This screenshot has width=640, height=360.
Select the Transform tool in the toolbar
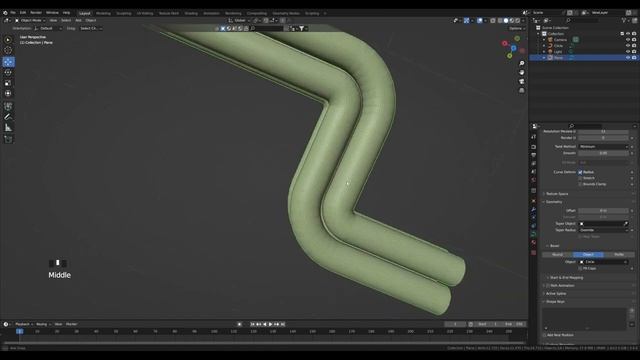point(8,93)
